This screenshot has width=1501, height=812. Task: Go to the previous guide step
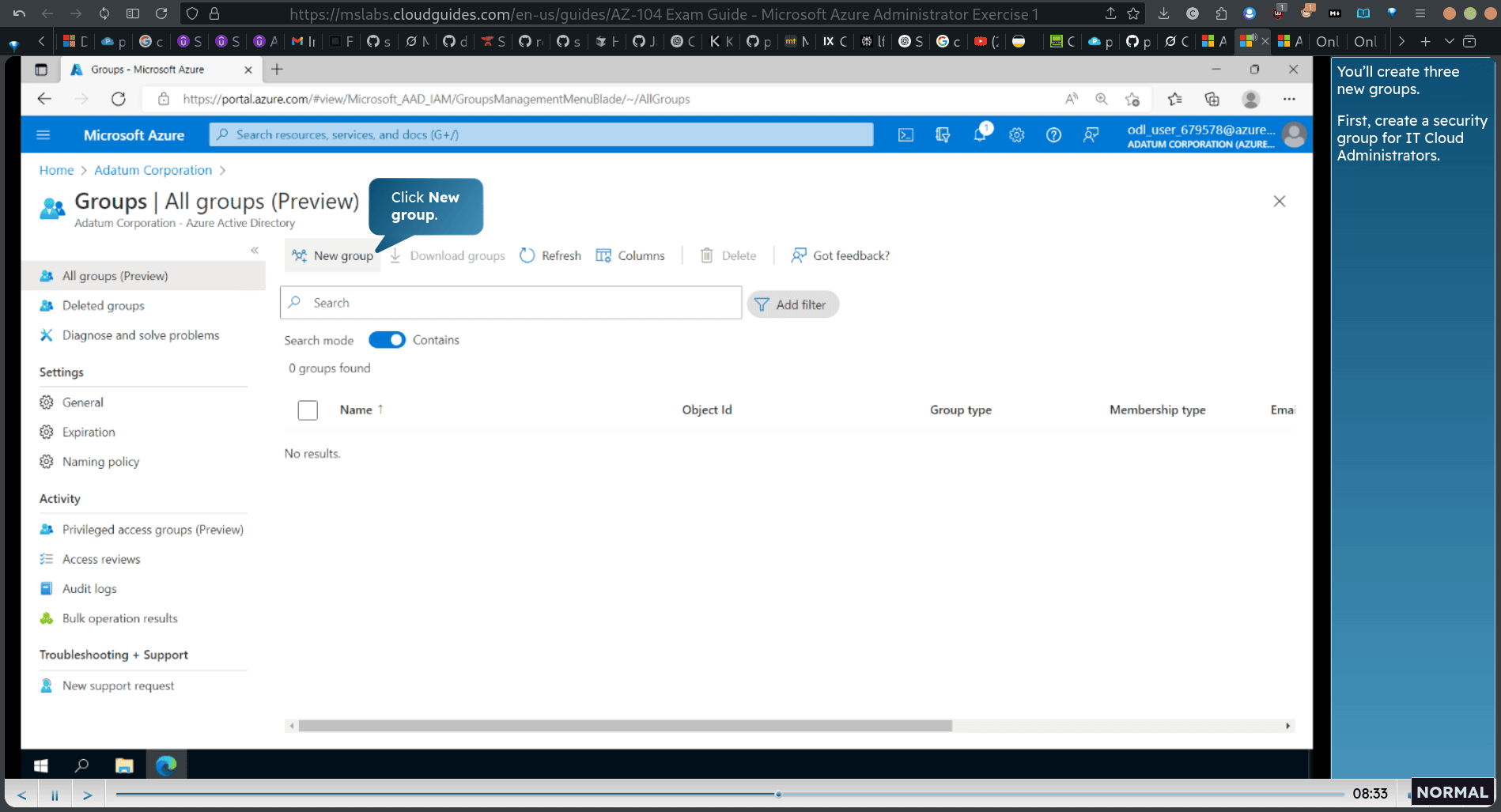[x=22, y=795]
